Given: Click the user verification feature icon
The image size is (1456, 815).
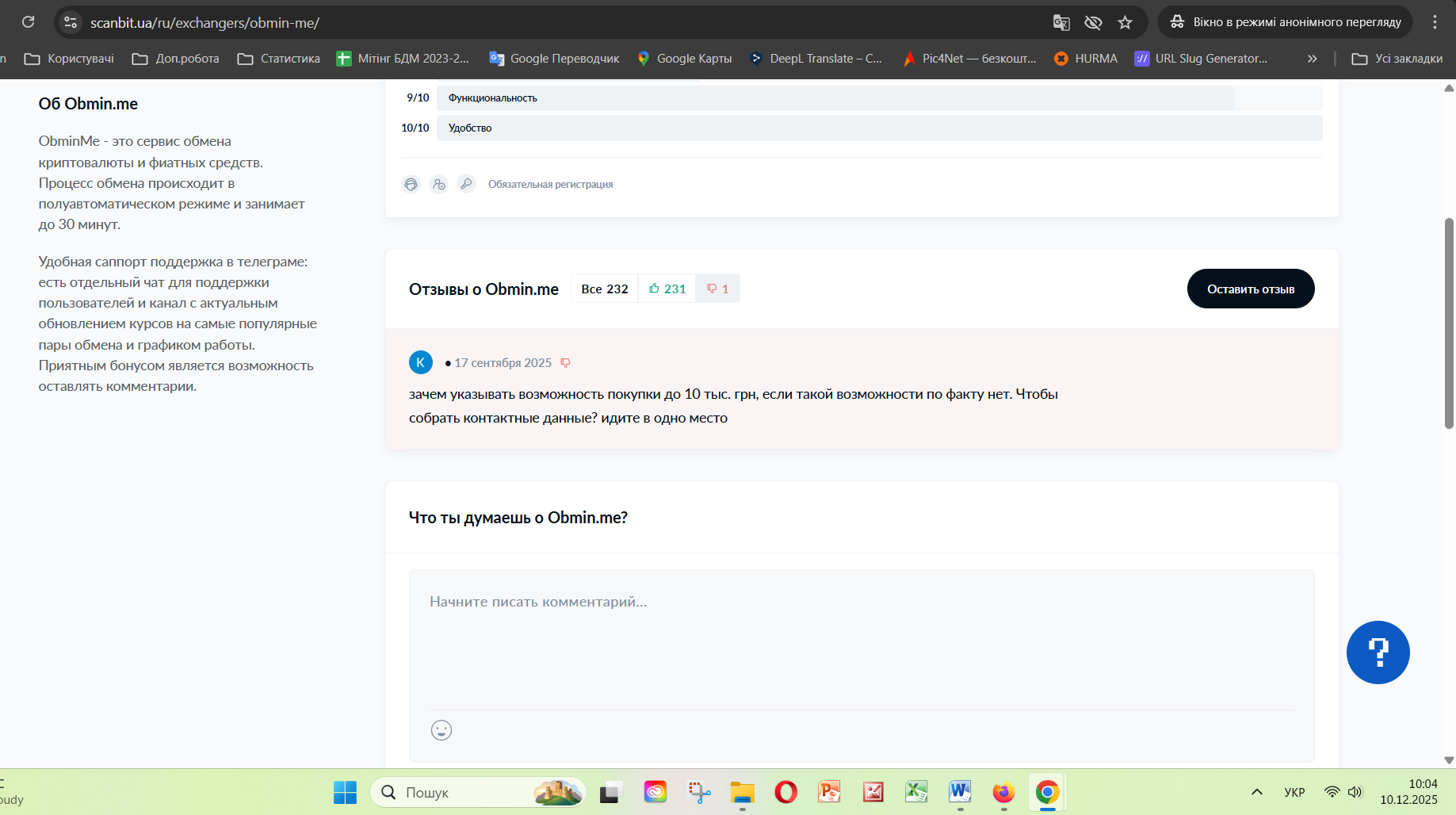Looking at the screenshot, I should (x=438, y=184).
